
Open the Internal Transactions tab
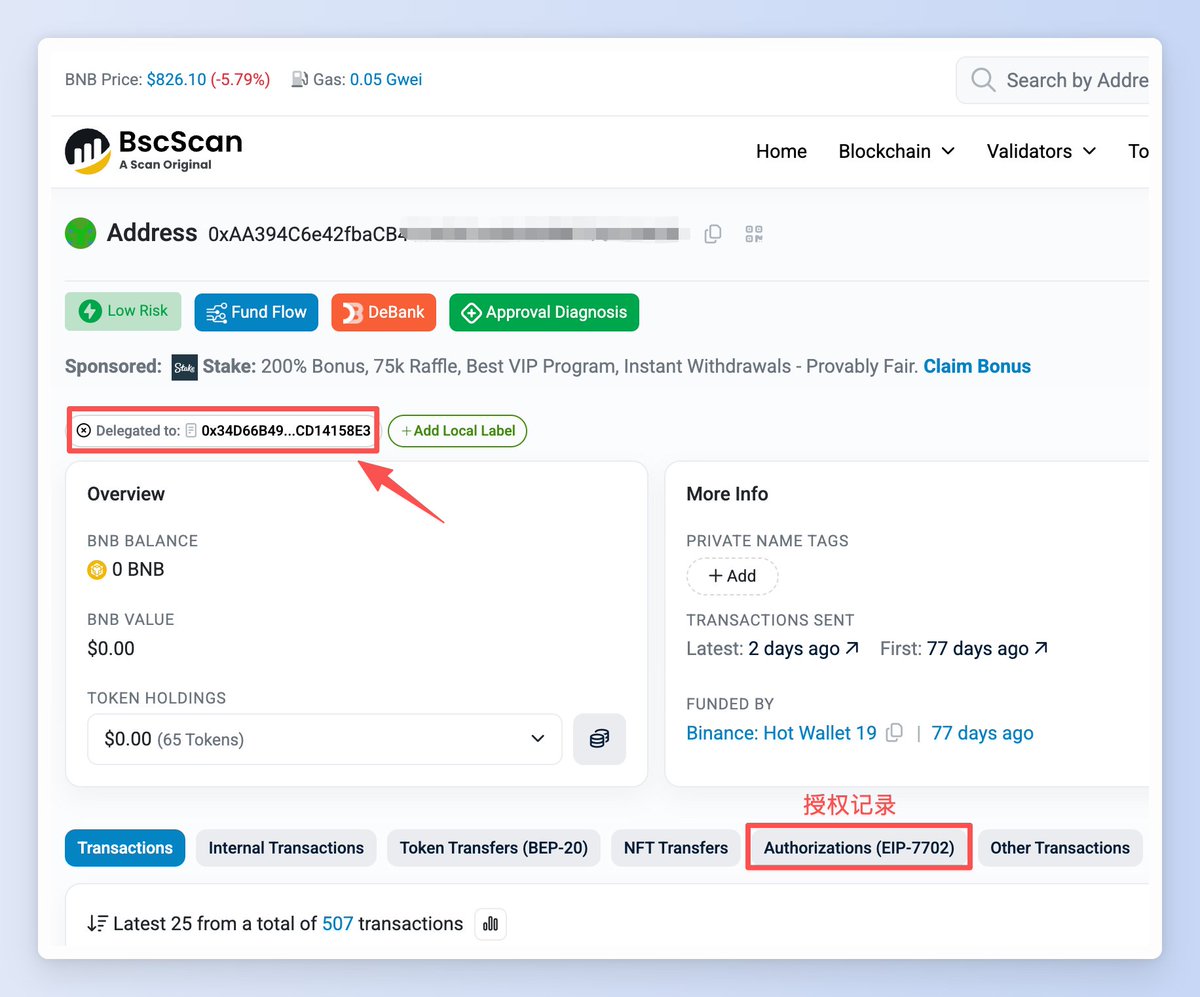coord(286,848)
